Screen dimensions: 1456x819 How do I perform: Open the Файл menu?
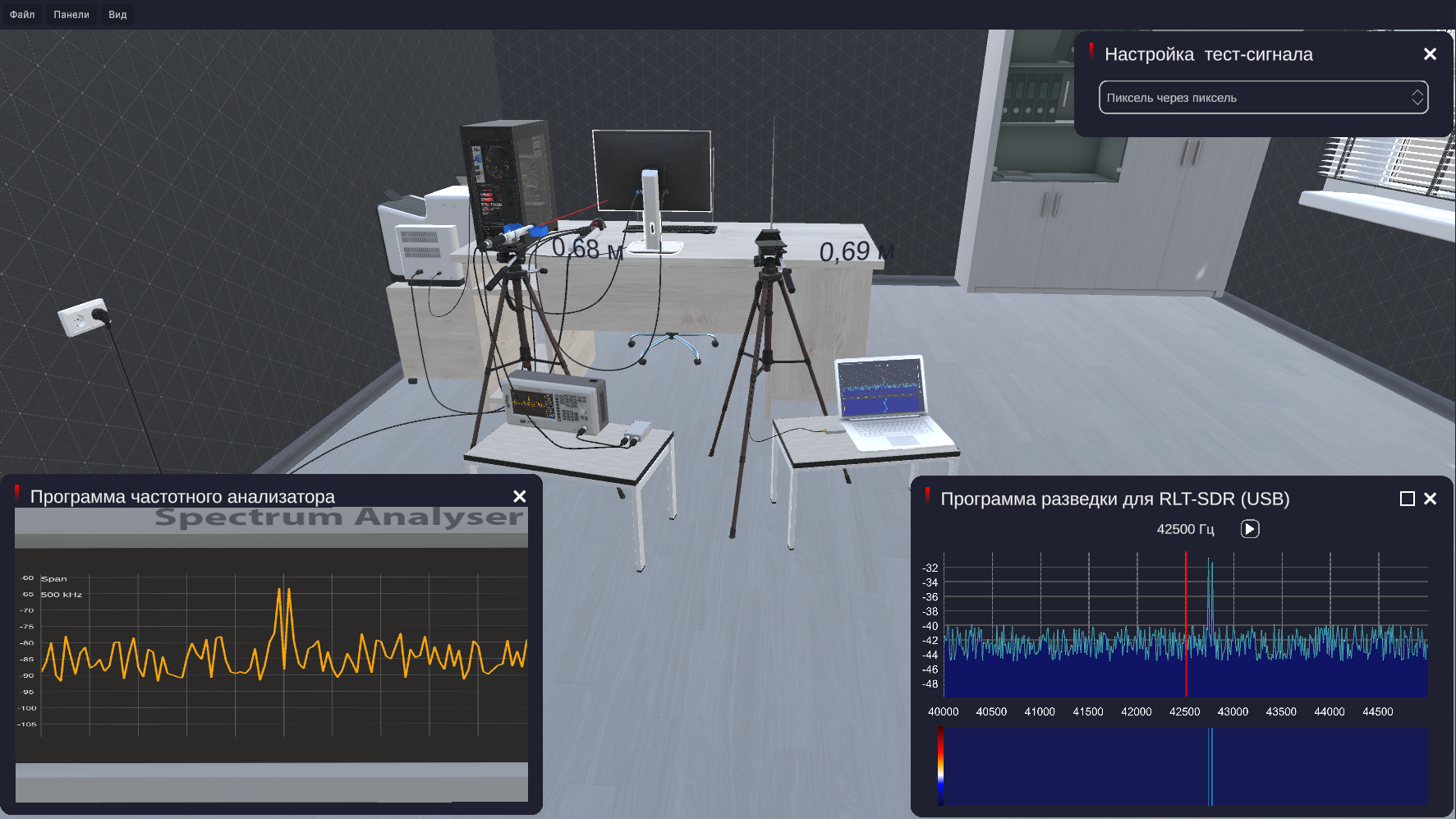click(22, 15)
